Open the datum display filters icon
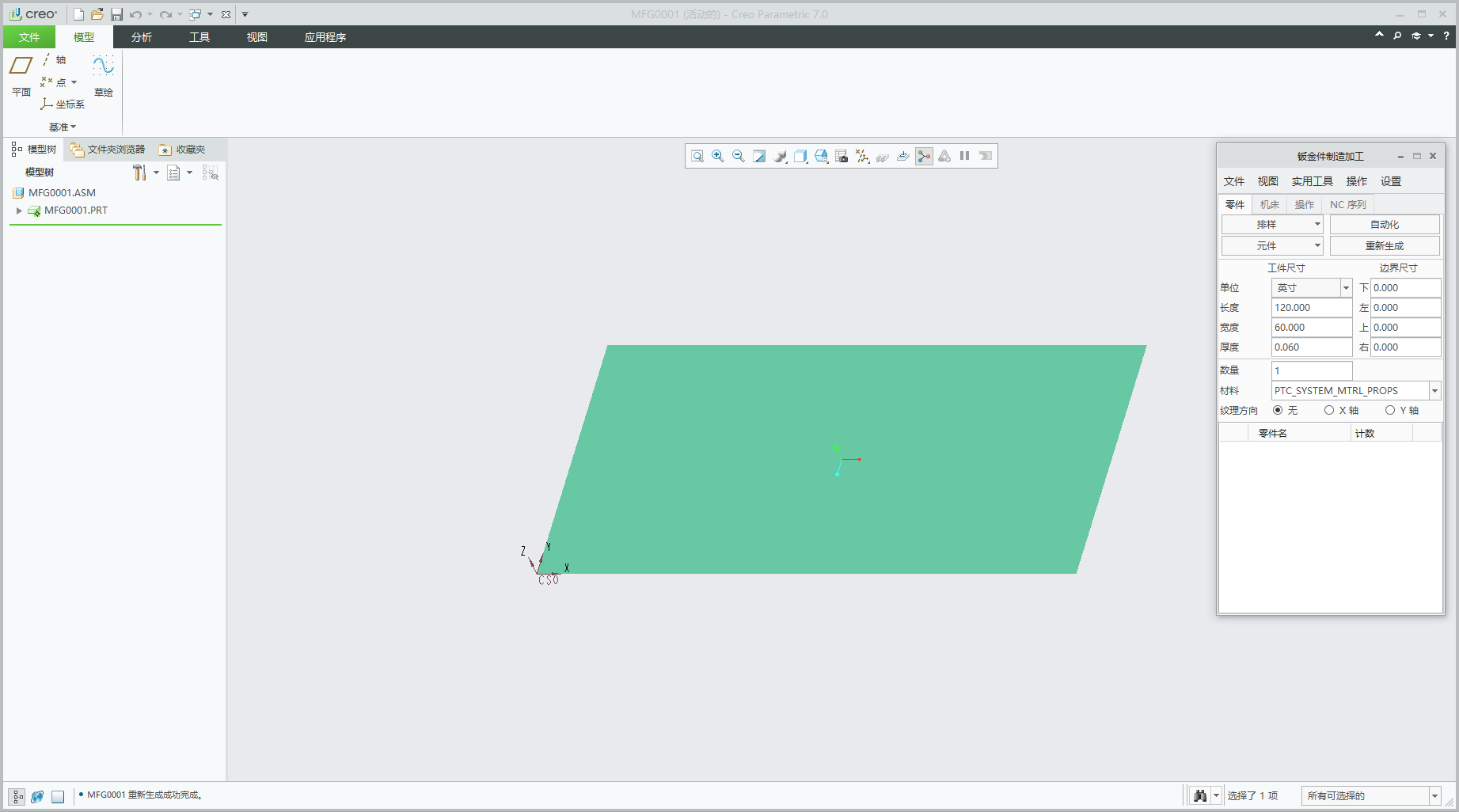The image size is (1459, 812). (x=862, y=156)
